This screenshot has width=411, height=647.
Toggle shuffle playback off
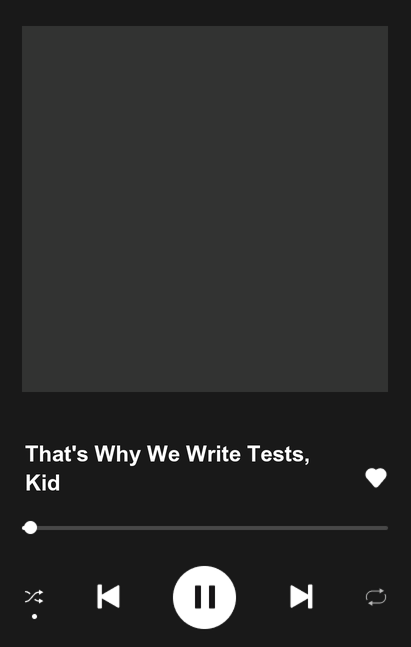34,597
